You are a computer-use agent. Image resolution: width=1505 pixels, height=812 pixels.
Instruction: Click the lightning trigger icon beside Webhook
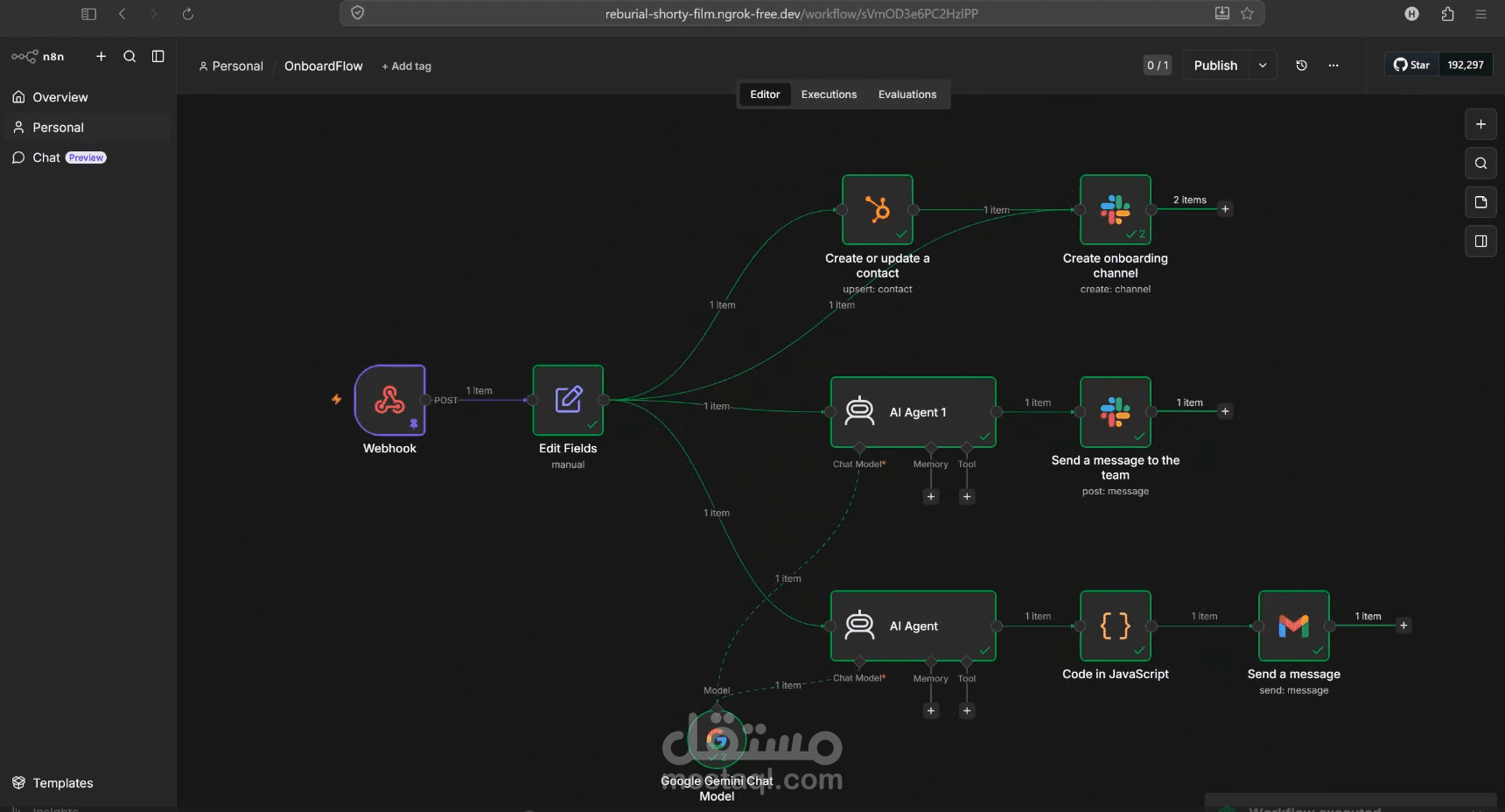click(x=336, y=399)
